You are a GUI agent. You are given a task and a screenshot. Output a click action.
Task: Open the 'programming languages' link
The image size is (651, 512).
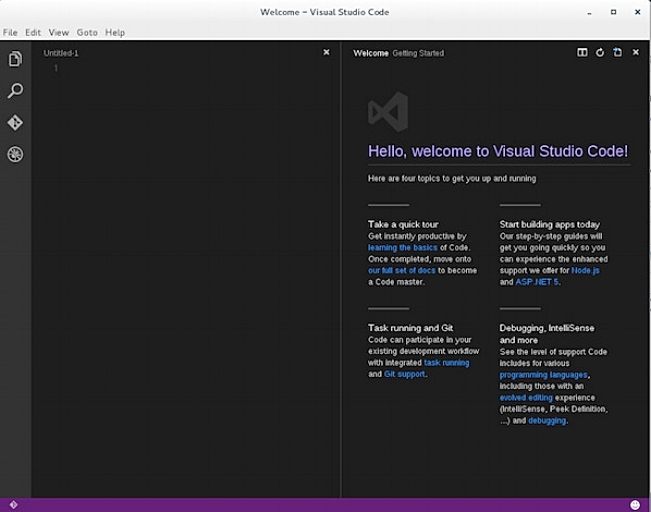(543, 375)
